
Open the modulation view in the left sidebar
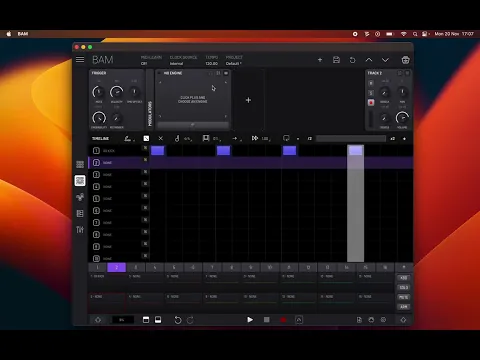80,197
